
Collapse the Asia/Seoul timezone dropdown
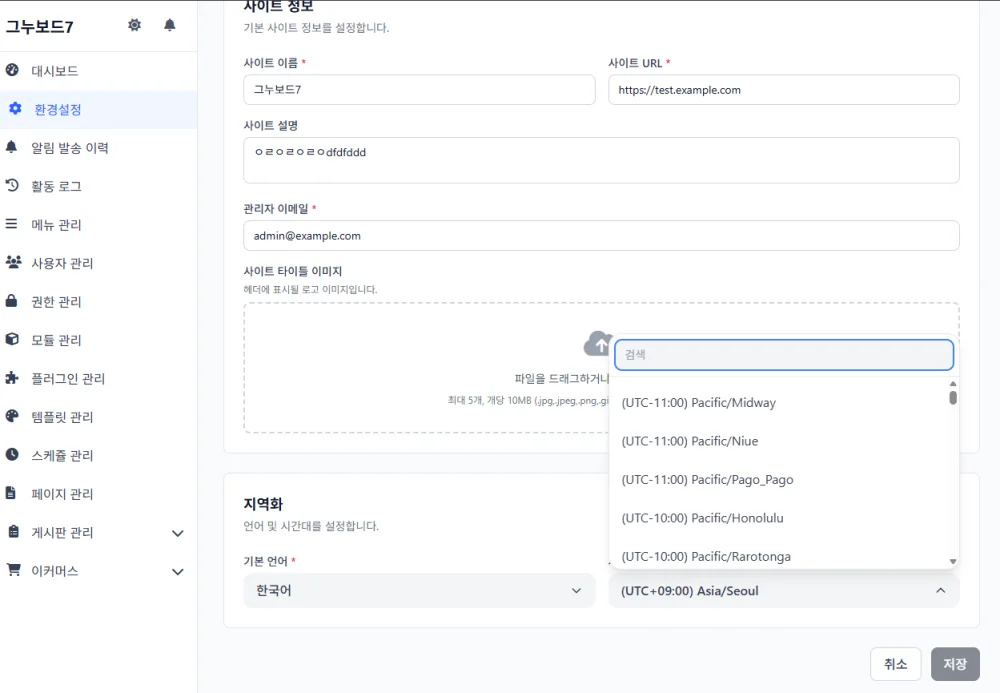784,590
